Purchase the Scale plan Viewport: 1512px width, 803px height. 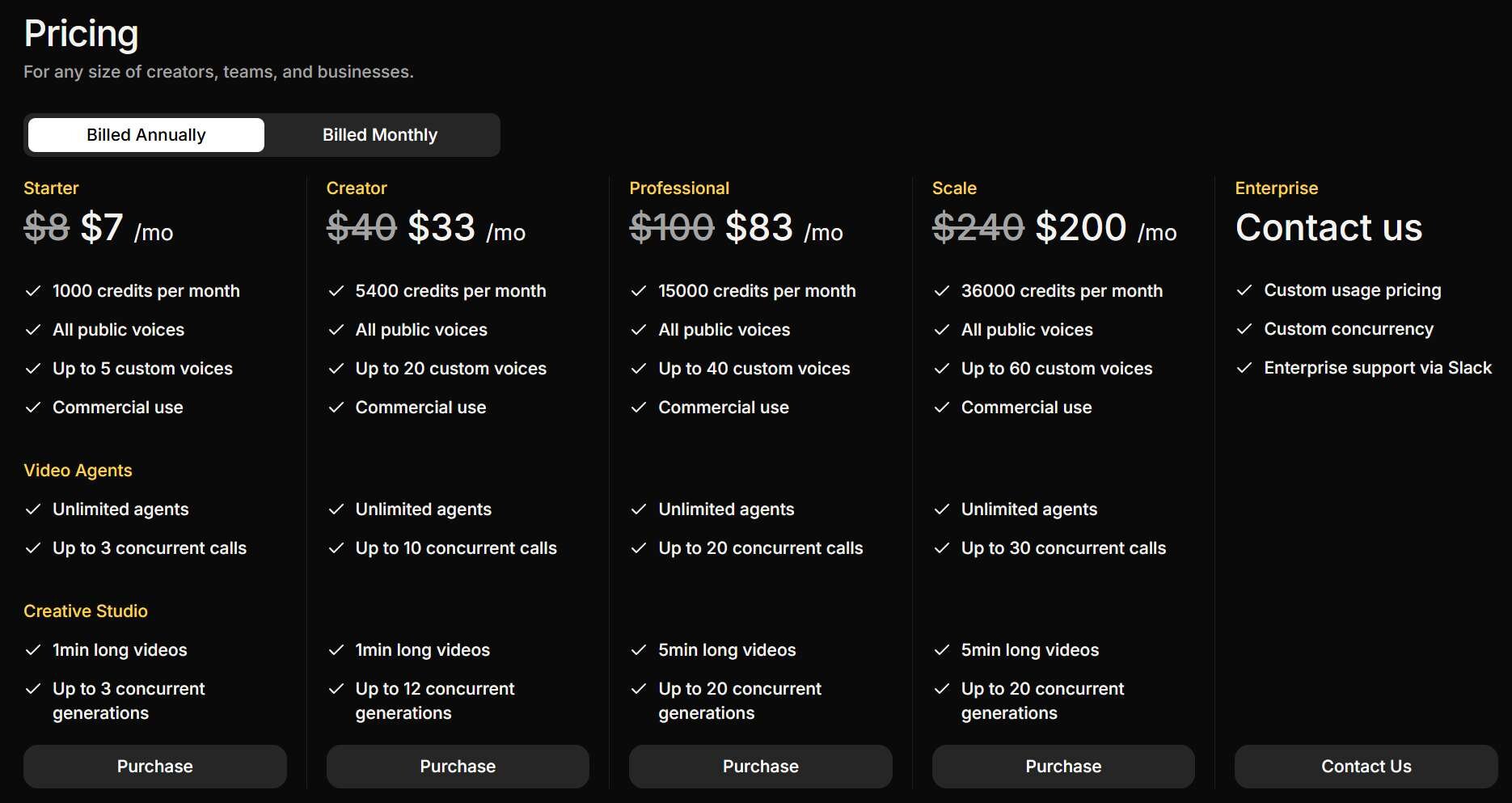coord(1063,767)
